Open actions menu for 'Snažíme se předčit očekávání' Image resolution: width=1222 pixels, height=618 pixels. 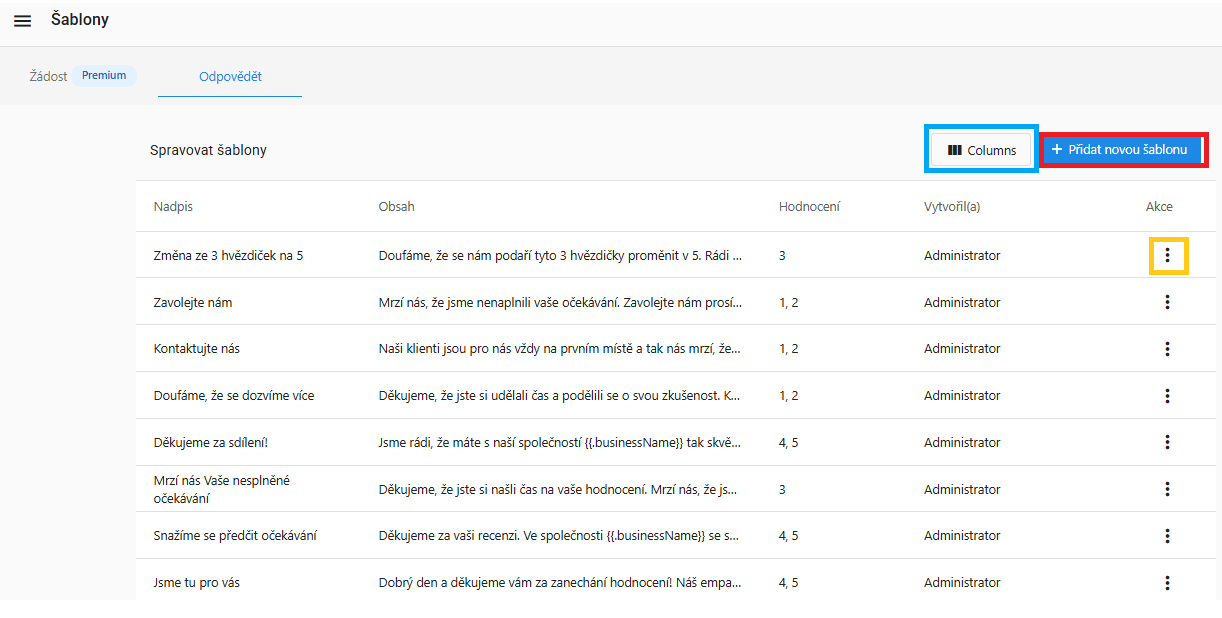click(x=1167, y=536)
